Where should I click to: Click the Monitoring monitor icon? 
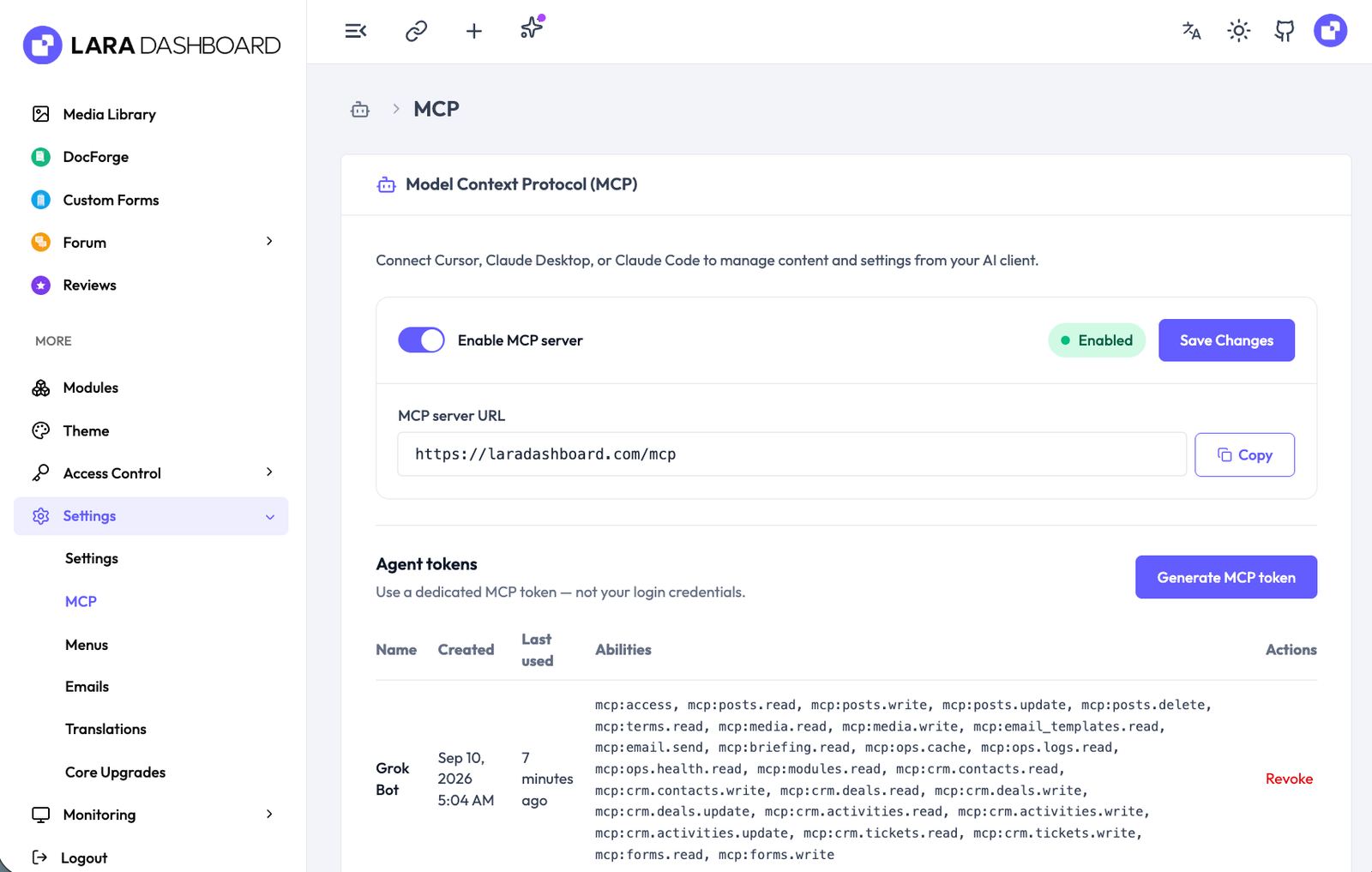[x=40, y=815]
